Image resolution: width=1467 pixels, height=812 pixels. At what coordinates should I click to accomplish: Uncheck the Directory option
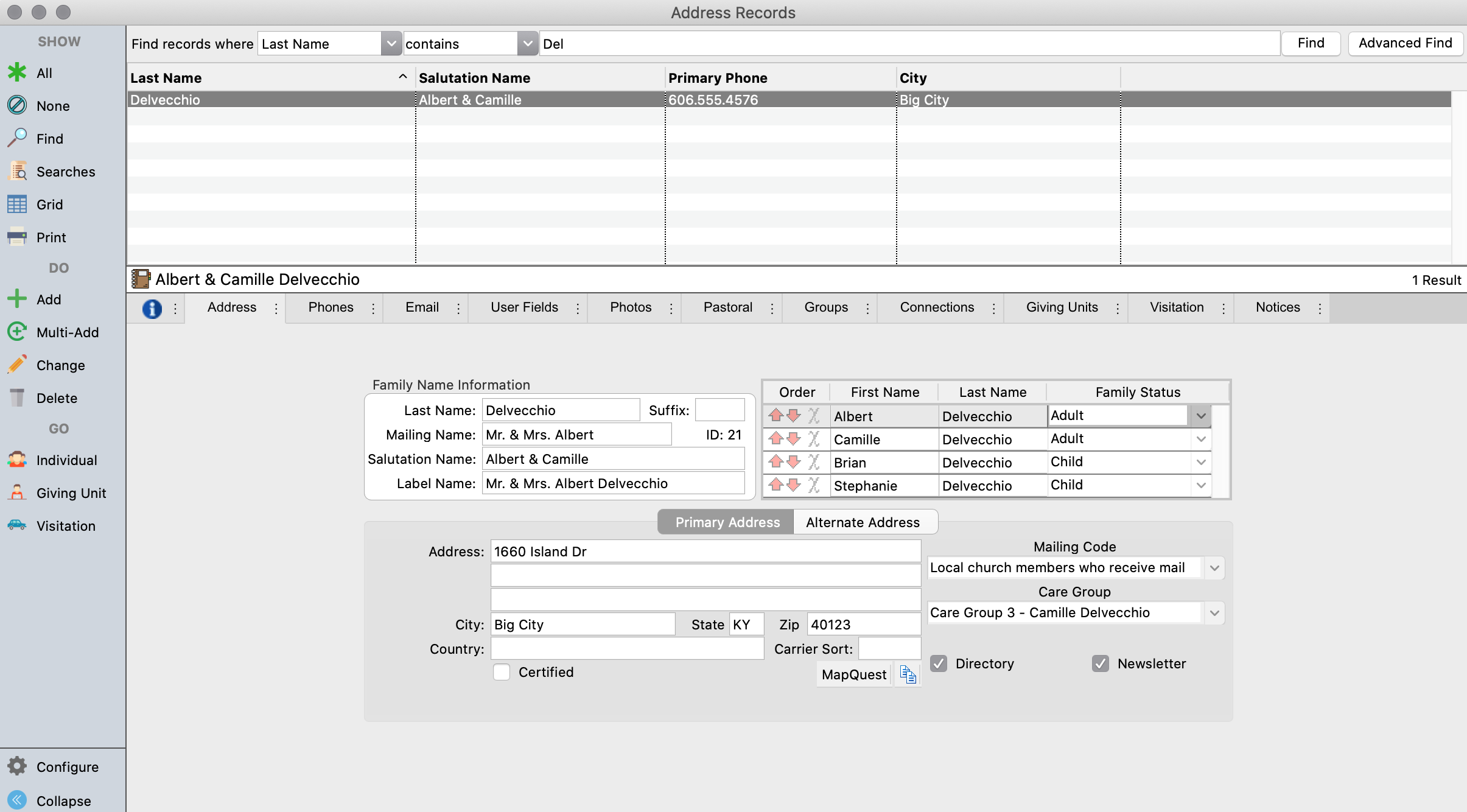938,663
